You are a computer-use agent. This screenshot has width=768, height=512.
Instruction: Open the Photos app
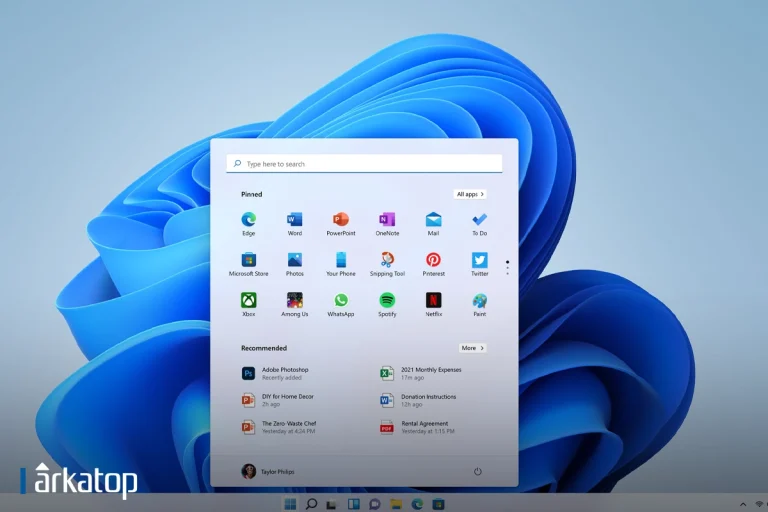click(x=294, y=264)
